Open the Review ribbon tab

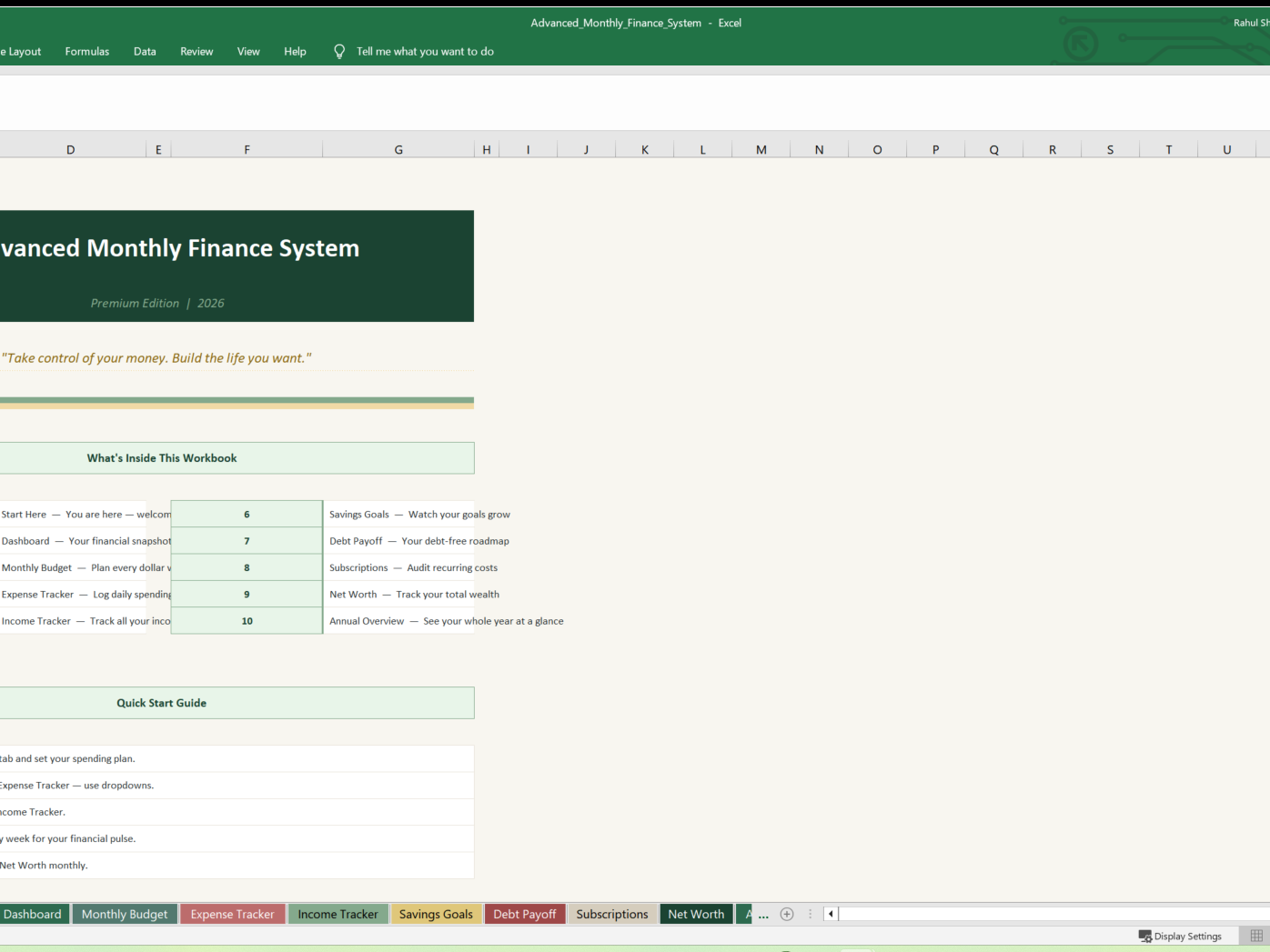(x=197, y=52)
